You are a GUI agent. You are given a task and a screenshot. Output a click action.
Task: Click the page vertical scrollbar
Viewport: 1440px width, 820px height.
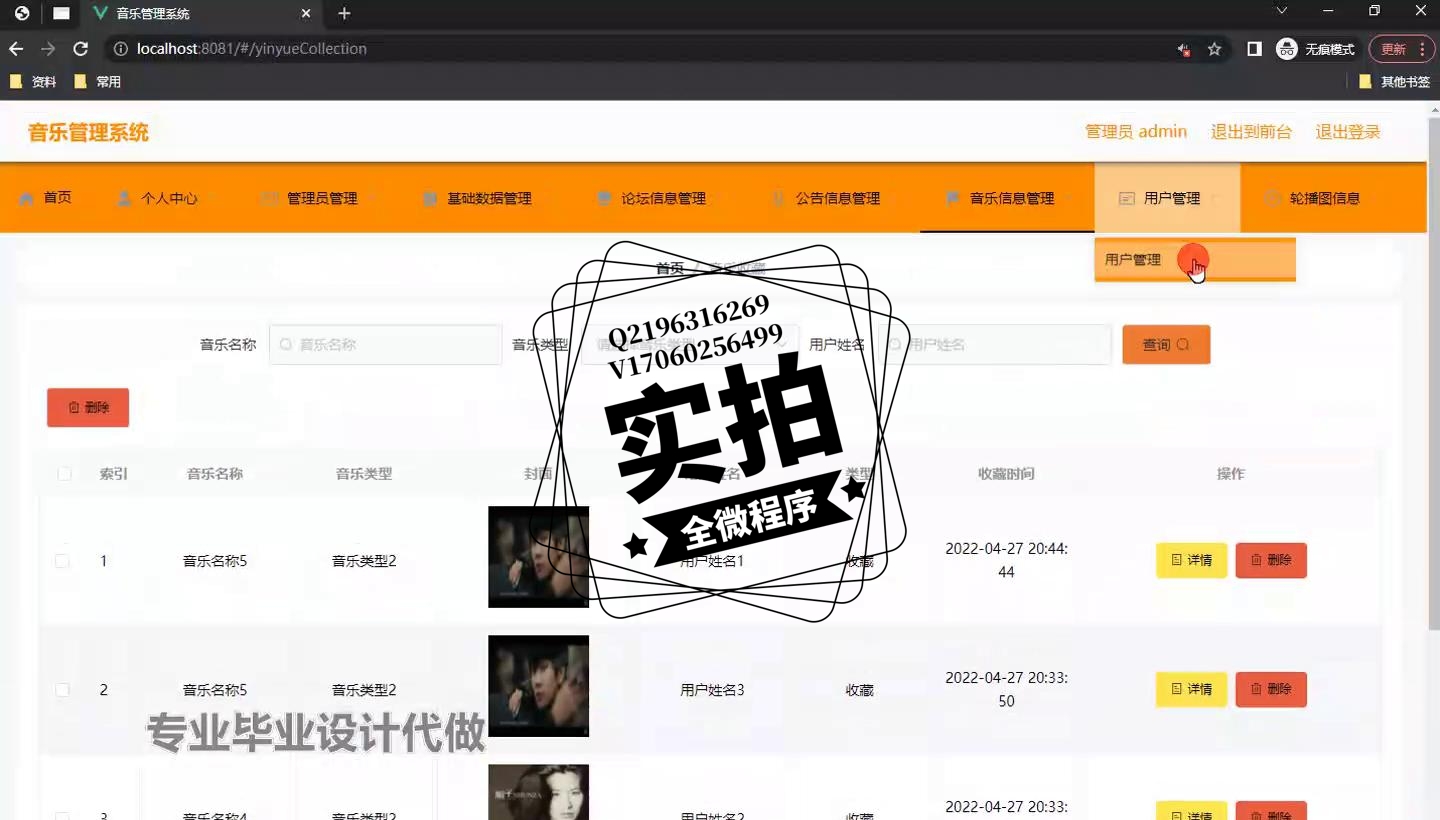coord(1433,375)
